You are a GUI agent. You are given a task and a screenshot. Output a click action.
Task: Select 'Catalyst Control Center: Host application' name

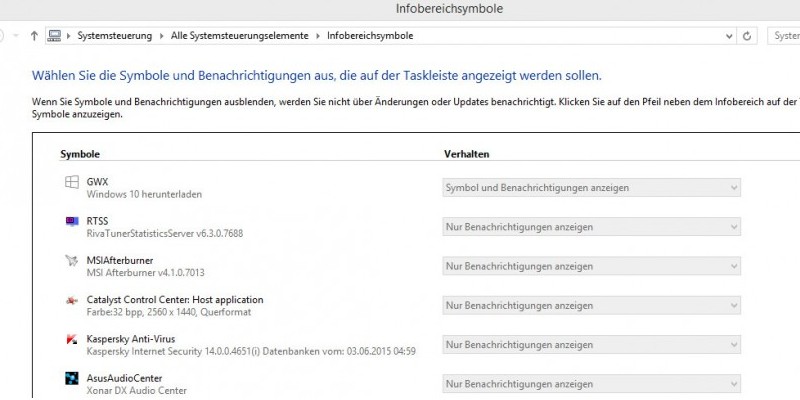(175, 299)
